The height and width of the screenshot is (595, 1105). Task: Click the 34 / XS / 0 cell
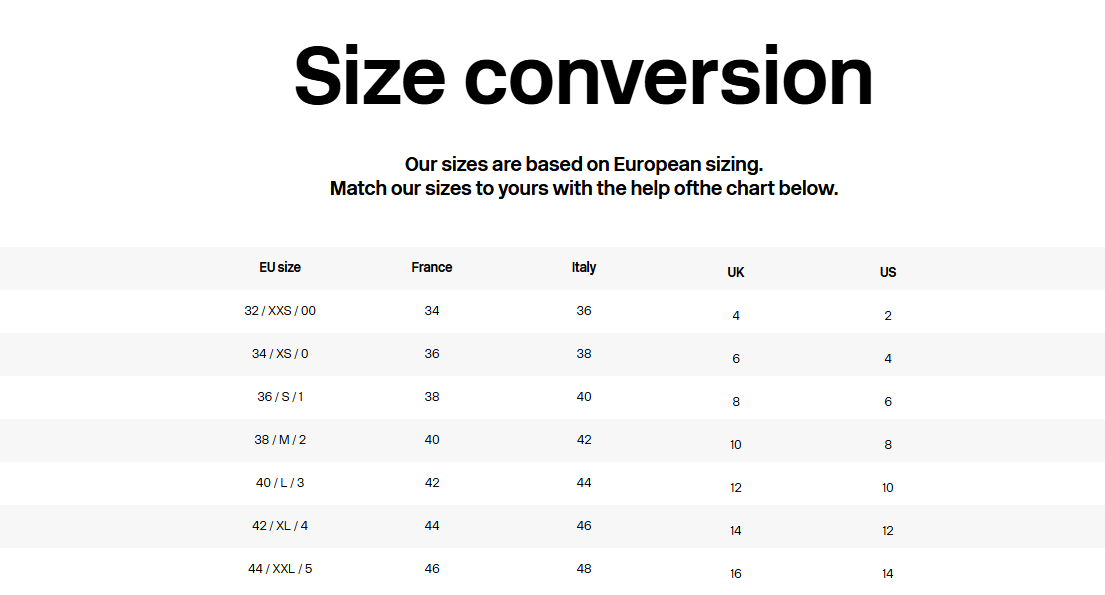coord(280,354)
